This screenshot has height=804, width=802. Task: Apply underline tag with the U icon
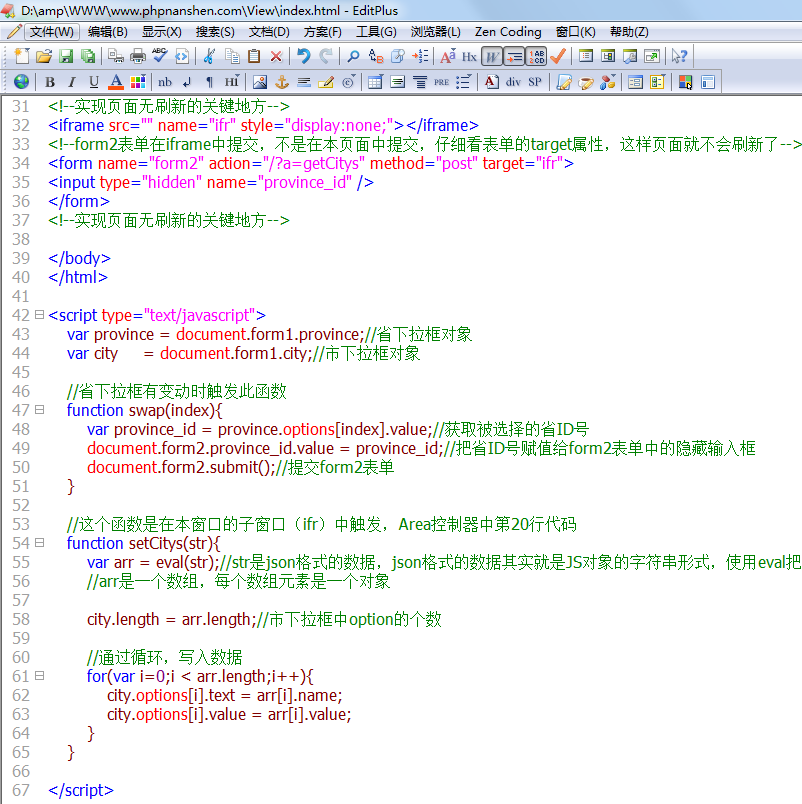click(x=94, y=82)
